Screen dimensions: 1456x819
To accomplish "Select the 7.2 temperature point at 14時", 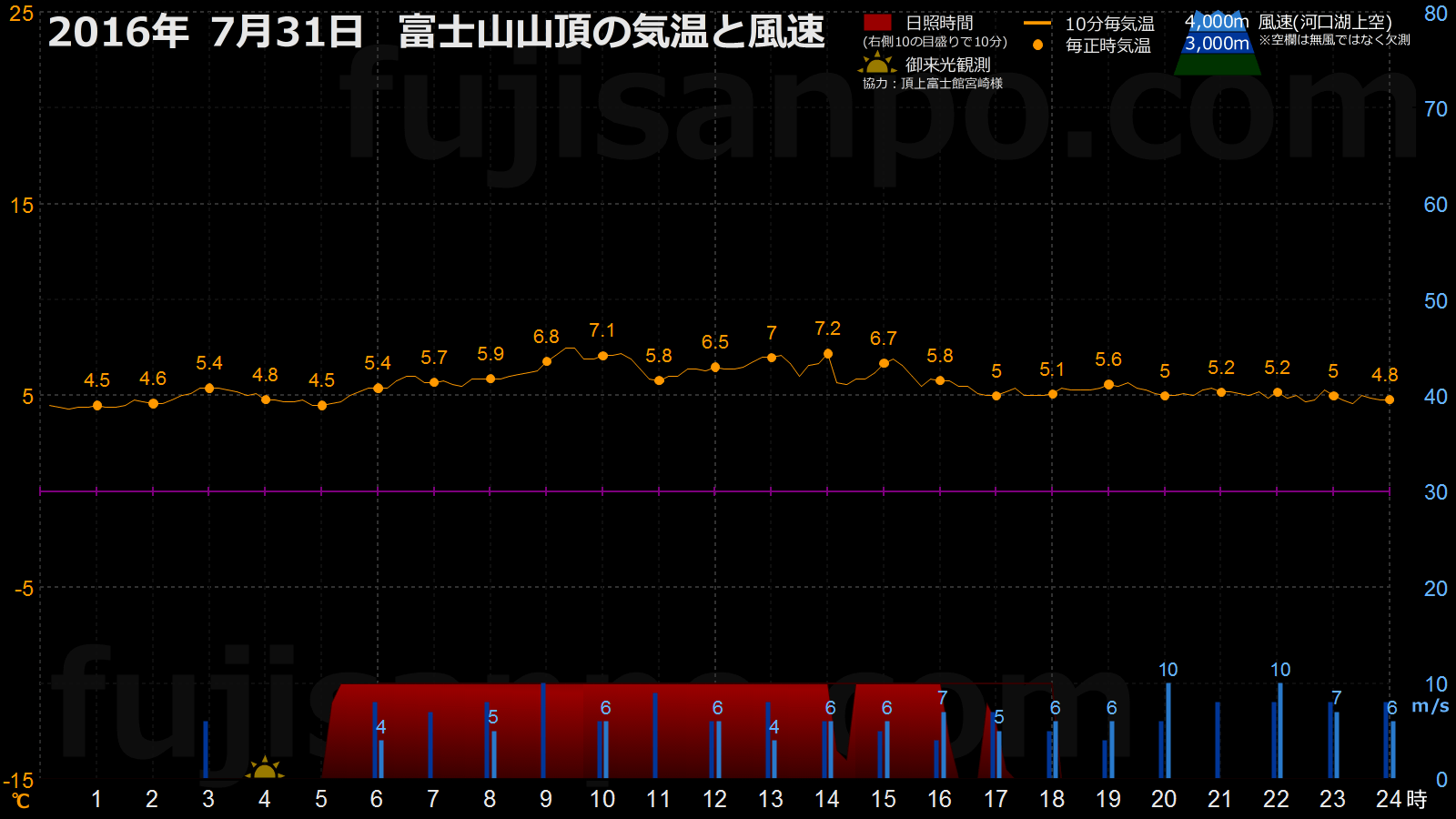I will [x=828, y=354].
